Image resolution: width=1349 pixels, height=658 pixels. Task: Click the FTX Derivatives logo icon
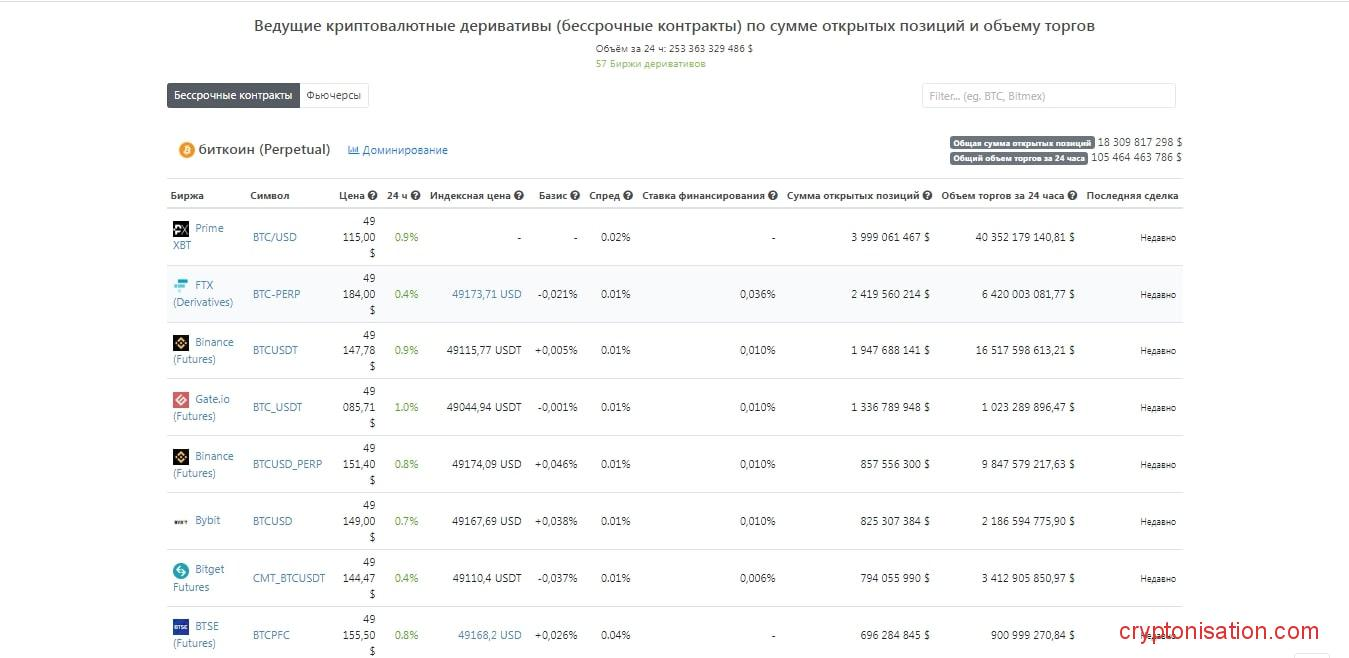(181, 286)
